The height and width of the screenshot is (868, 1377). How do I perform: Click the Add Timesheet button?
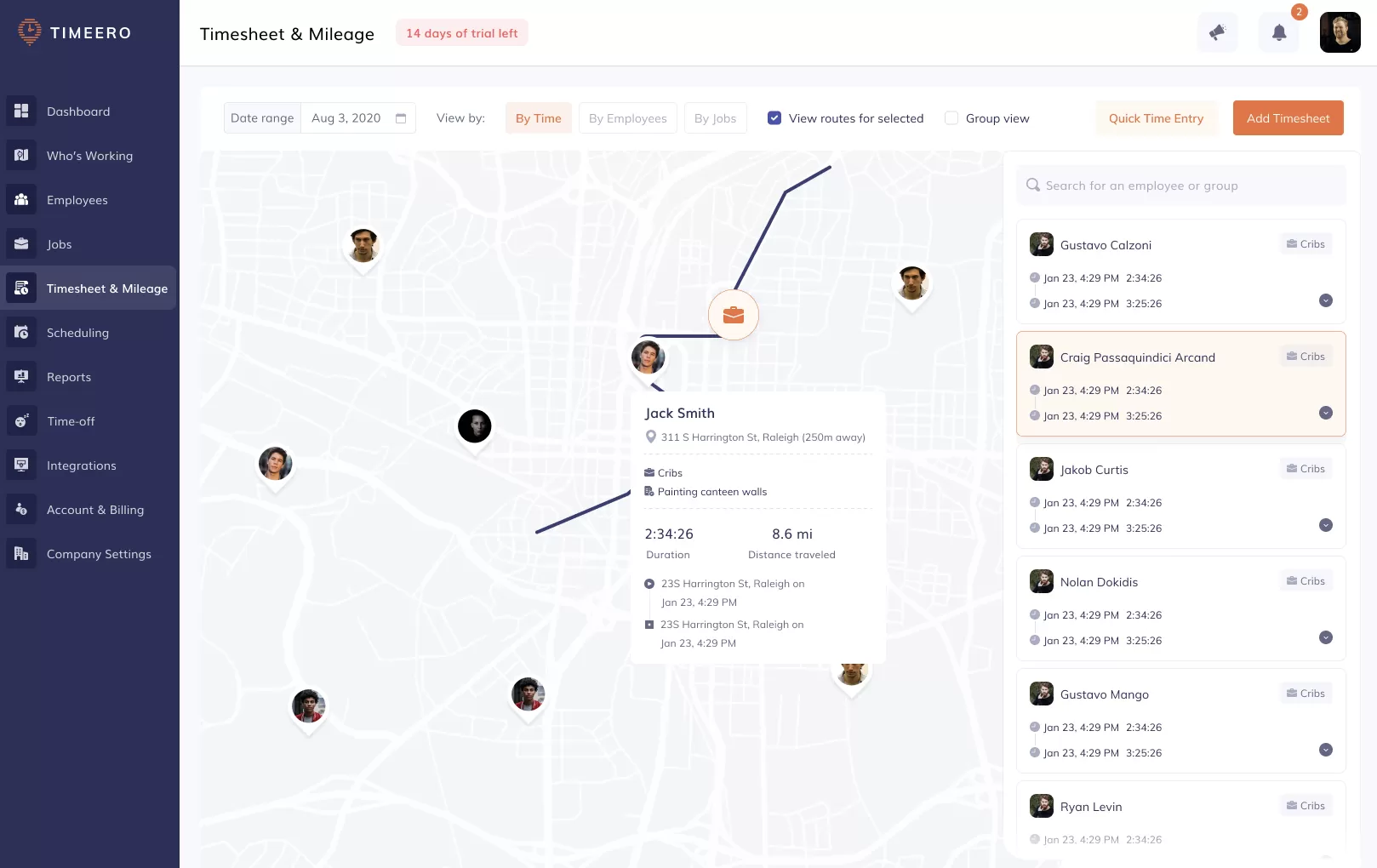point(1288,118)
